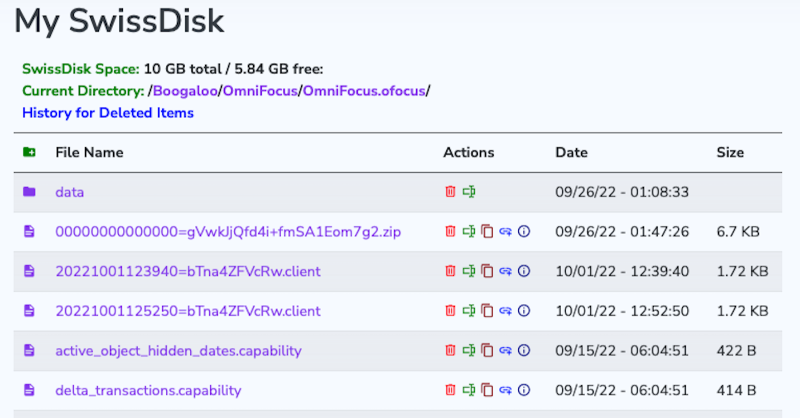Open the data folder link
The image size is (800, 418).
click(x=69, y=192)
